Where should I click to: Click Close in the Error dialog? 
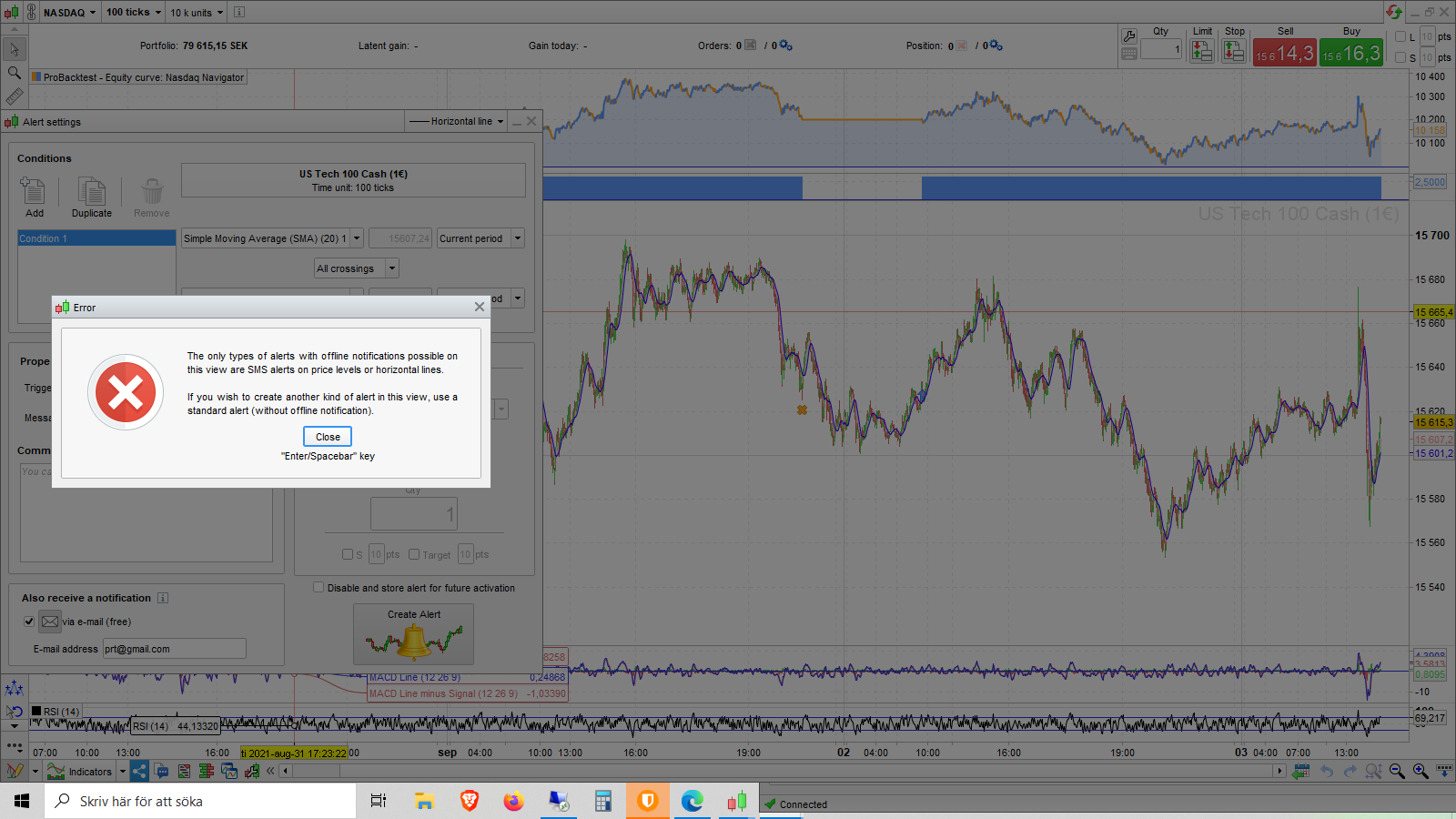(328, 437)
